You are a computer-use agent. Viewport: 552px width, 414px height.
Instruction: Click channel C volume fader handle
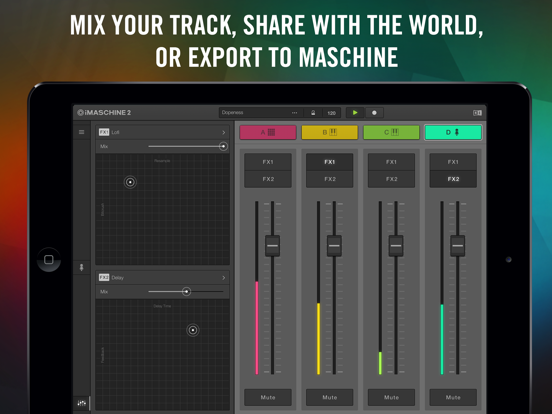click(396, 246)
